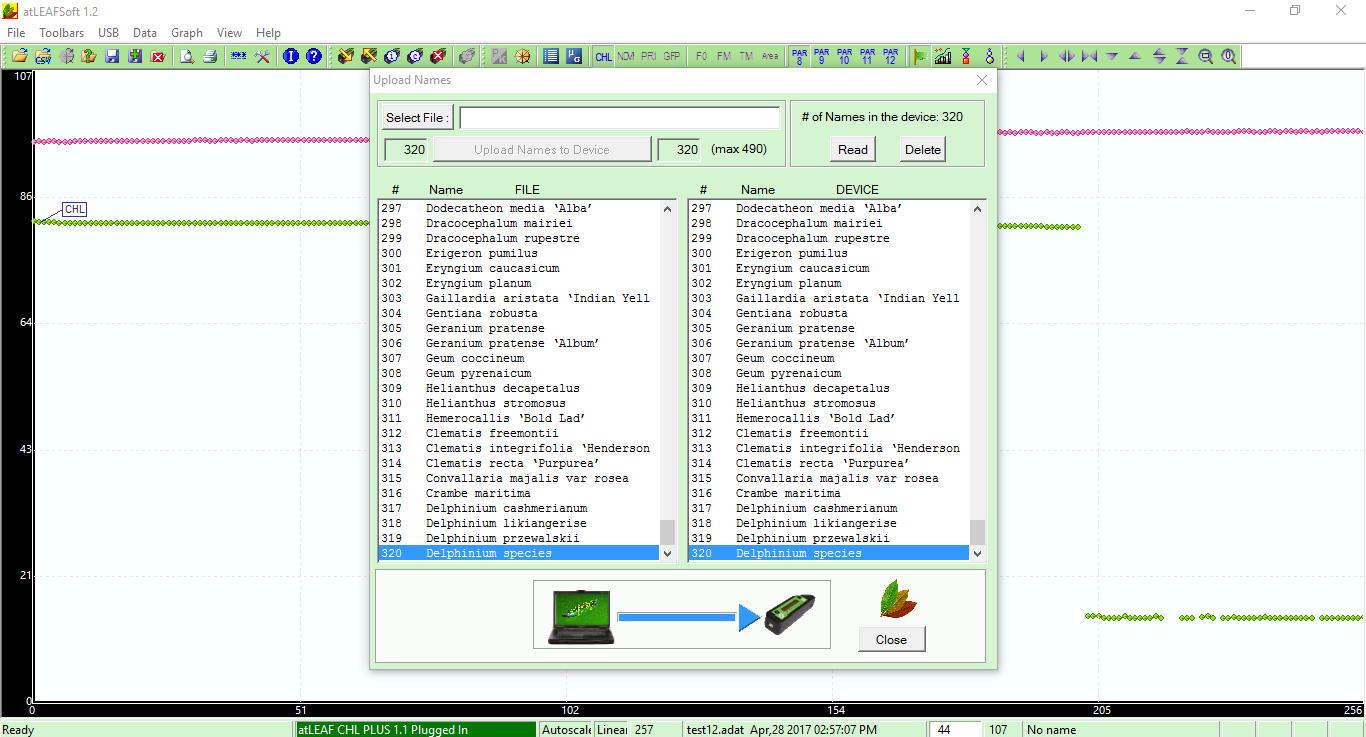Image resolution: width=1366 pixels, height=737 pixels.
Task: Click the magnifier zoom icon at toolbar end
Action: tap(1228, 57)
